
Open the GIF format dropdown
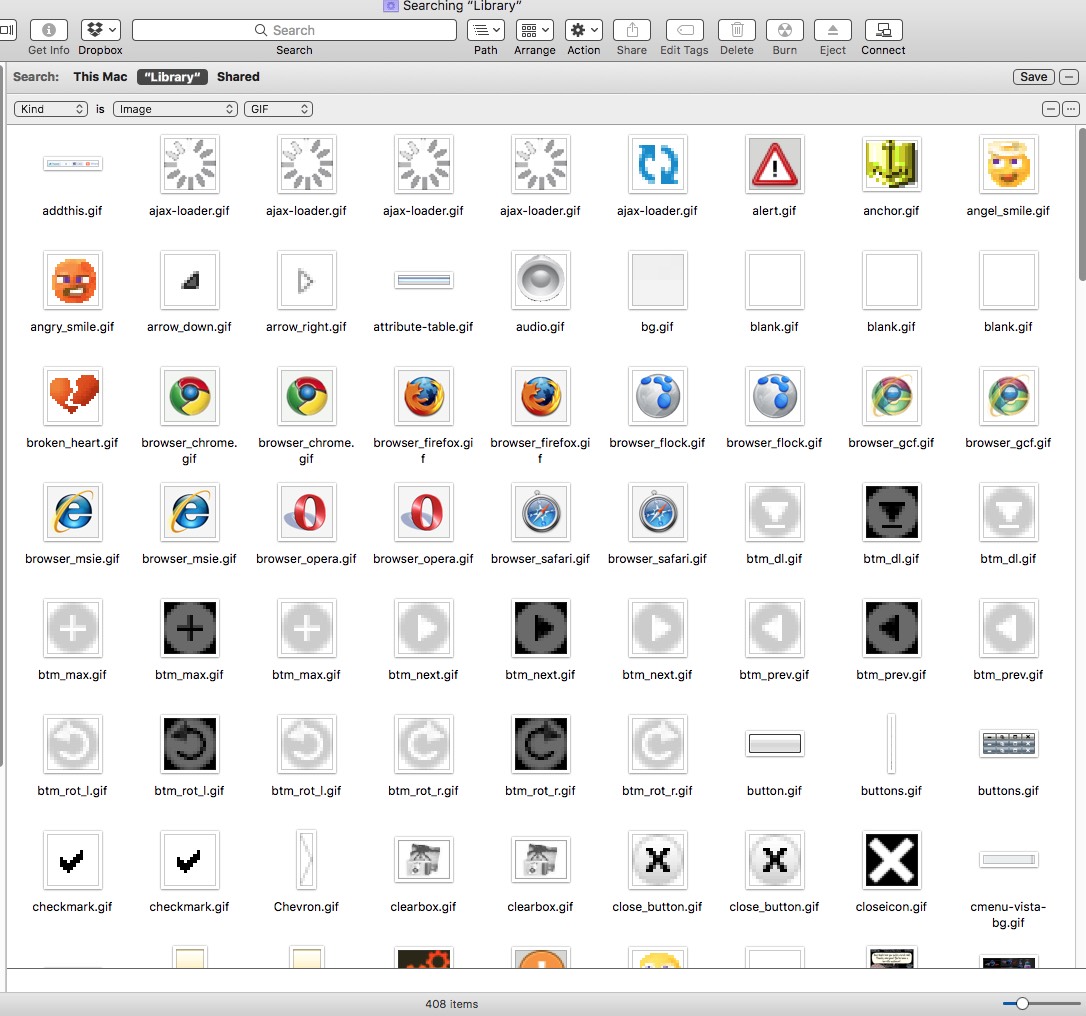coord(278,109)
